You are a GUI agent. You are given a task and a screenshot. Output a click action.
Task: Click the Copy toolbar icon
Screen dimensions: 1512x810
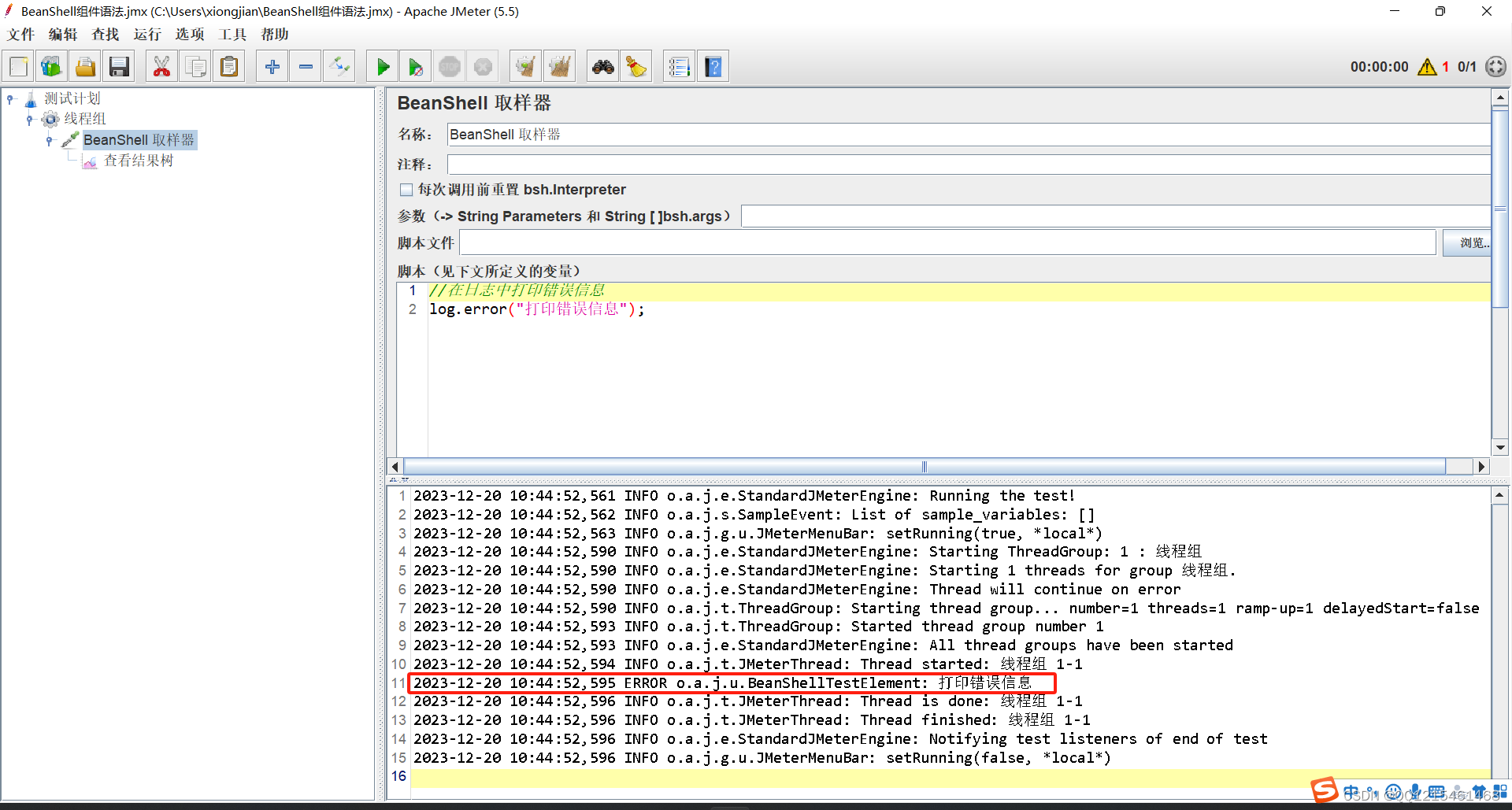click(195, 67)
